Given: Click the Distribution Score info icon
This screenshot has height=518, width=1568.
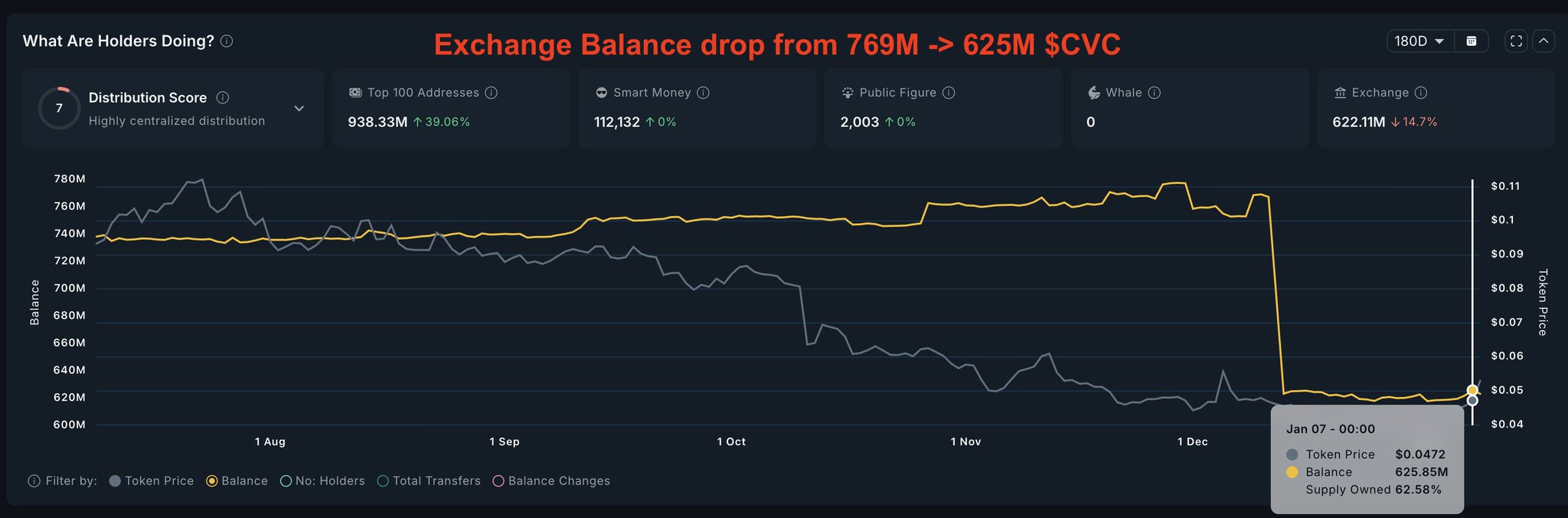Looking at the screenshot, I should pyautogui.click(x=223, y=97).
